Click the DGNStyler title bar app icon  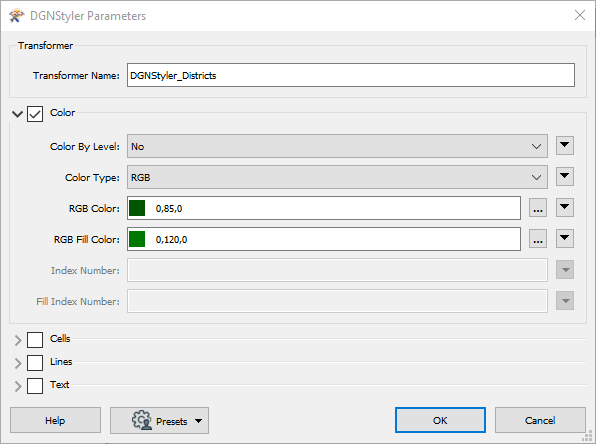[x=16, y=16]
